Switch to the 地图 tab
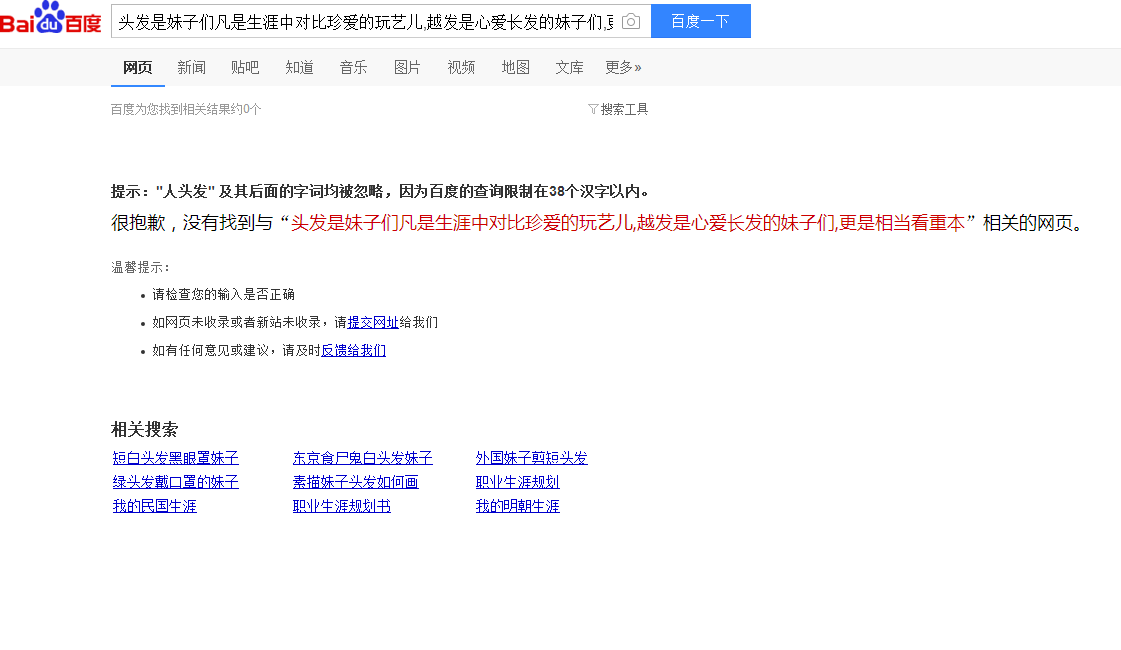The width and height of the screenshot is (1121, 650). tap(515, 67)
